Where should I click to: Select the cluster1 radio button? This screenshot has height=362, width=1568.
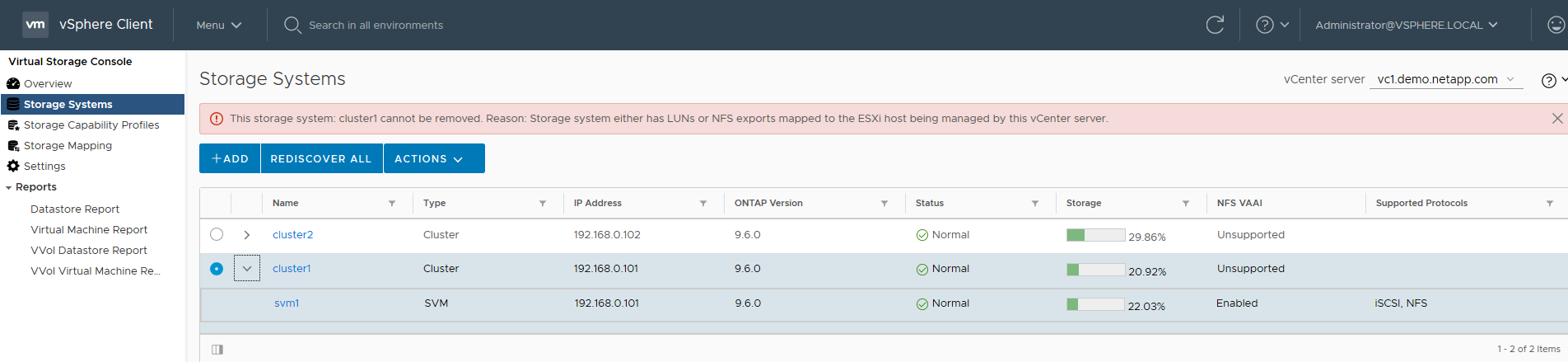click(217, 269)
